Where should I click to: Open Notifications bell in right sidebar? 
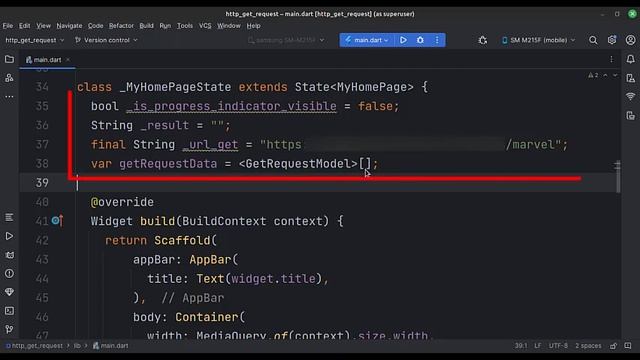tap(631, 59)
